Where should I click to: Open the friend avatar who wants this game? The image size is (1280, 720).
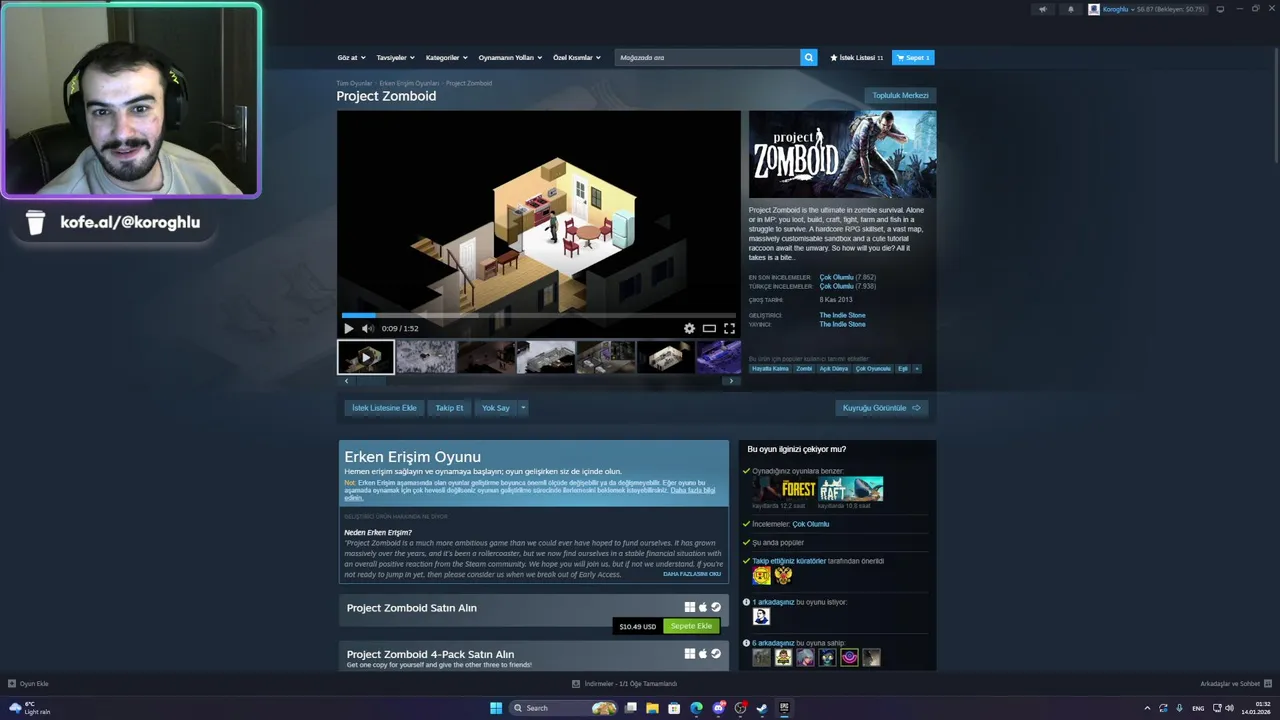(x=762, y=617)
